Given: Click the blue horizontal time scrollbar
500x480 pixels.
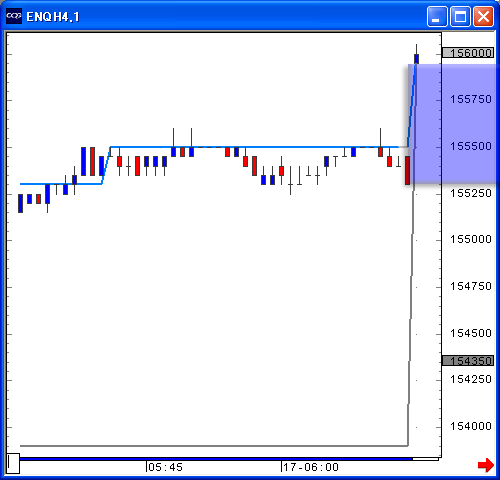Looking at the screenshot, I should point(216,459).
